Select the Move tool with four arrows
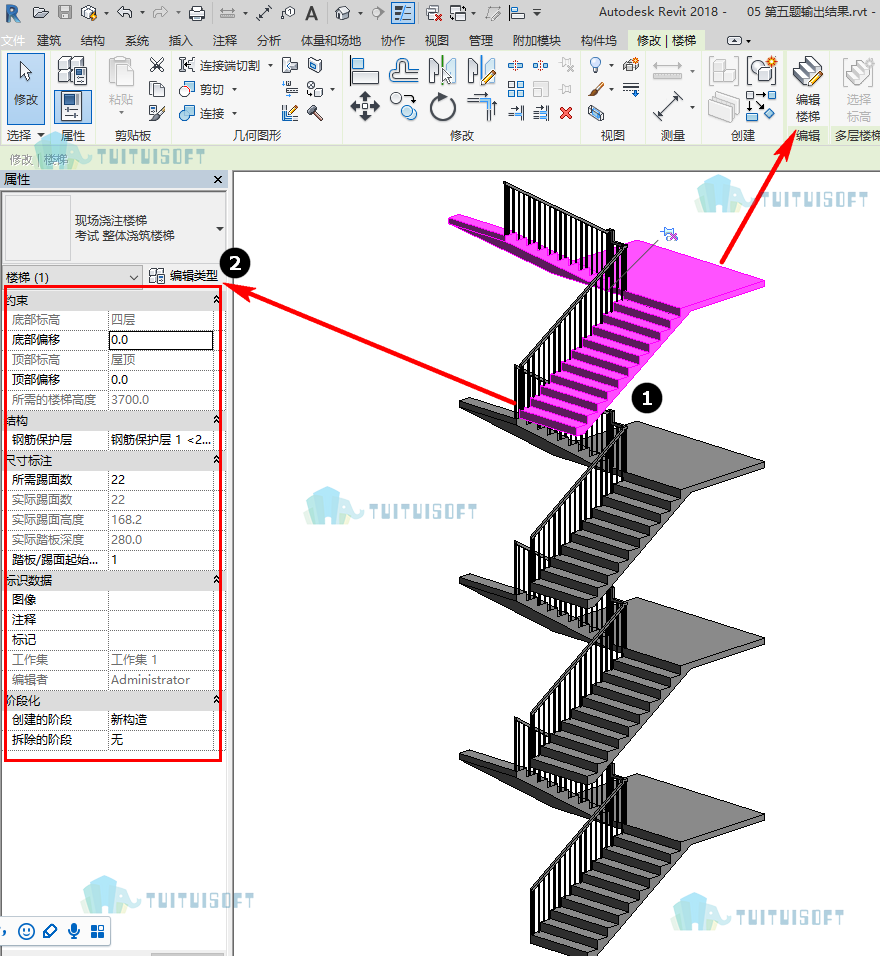The width and height of the screenshot is (880, 956). point(365,106)
